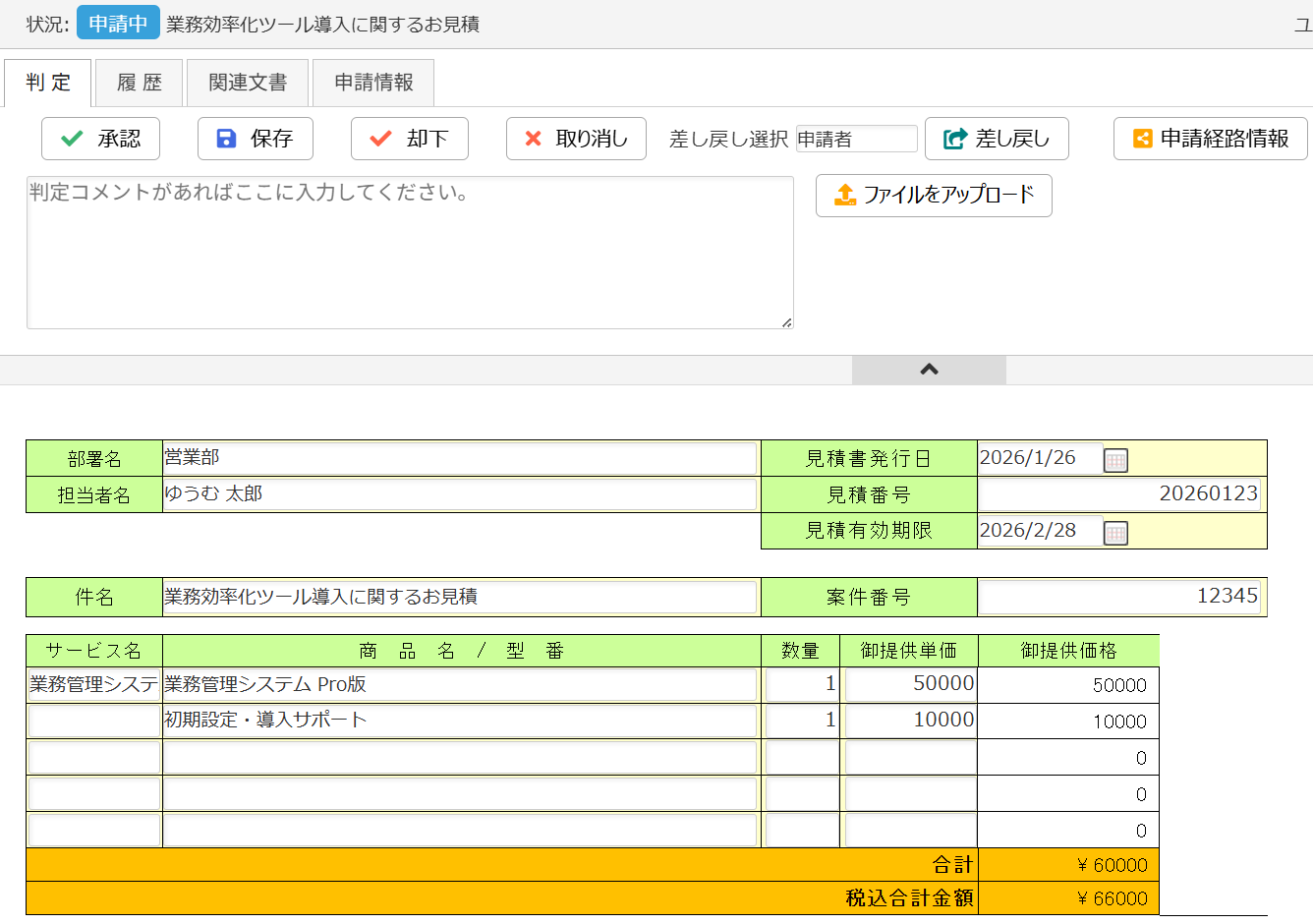Open 申請経路情報 route info
The height and width of the screenshot is (924, 1313).
tap(1210, 139)
